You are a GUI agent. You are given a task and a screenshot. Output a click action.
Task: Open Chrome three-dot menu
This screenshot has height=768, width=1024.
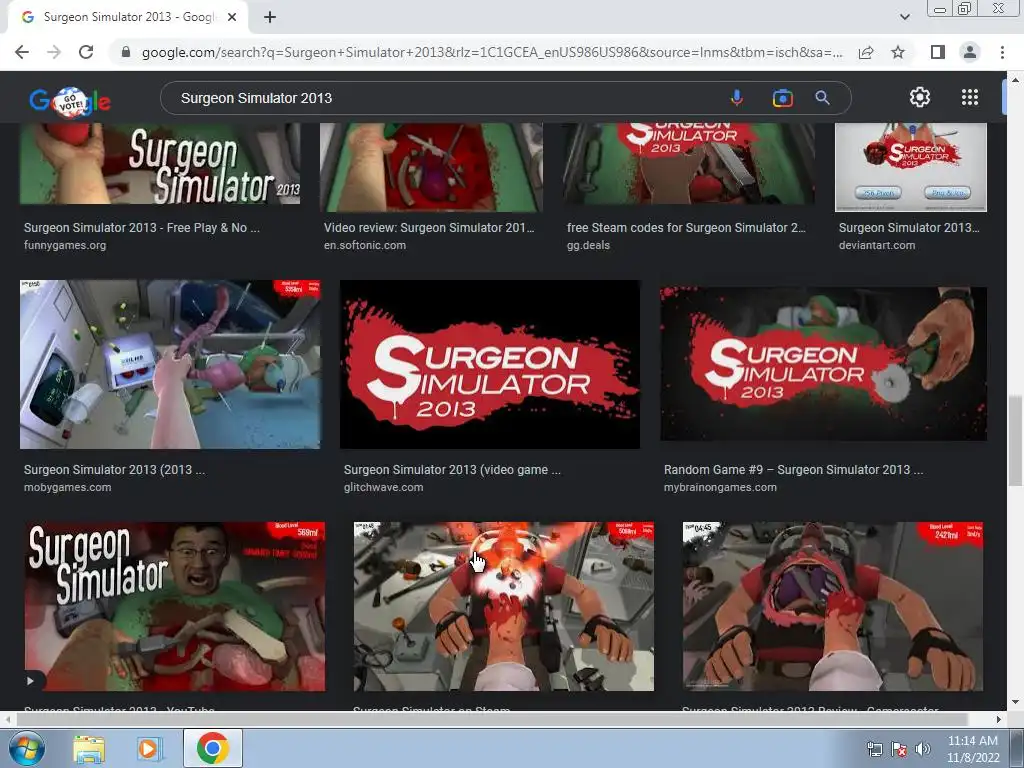(1002, 52)
